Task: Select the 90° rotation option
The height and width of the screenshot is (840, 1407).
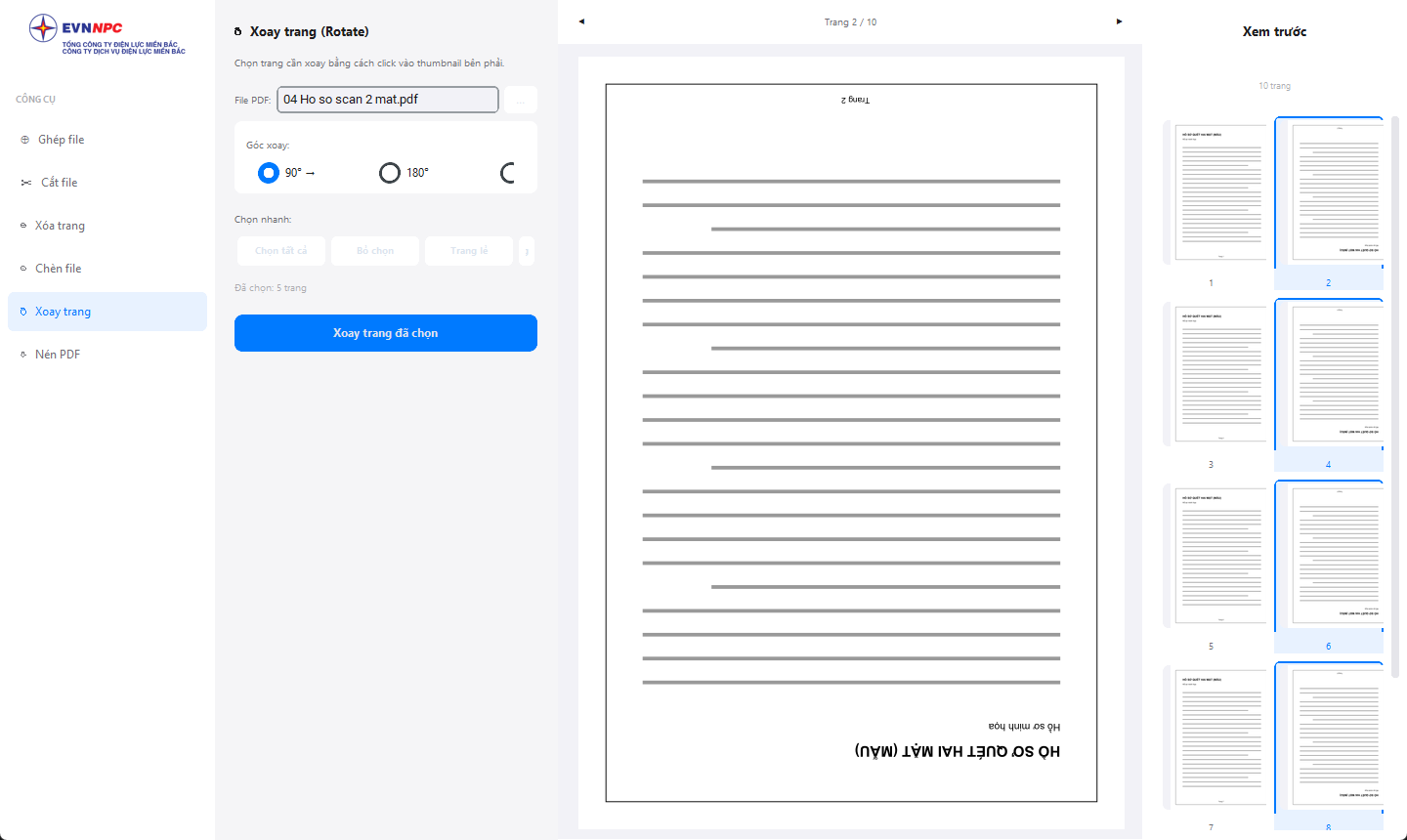Action: tap(286, 173)
